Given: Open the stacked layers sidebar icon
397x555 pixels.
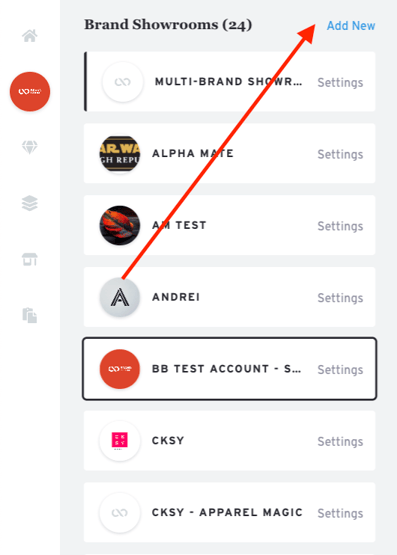Looking at the screenshot, I should tap(30, 203).
